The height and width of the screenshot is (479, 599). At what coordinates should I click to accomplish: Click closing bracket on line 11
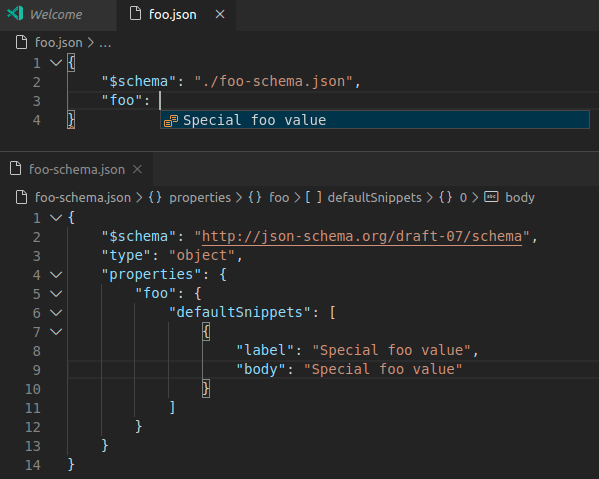coord(172,408)
